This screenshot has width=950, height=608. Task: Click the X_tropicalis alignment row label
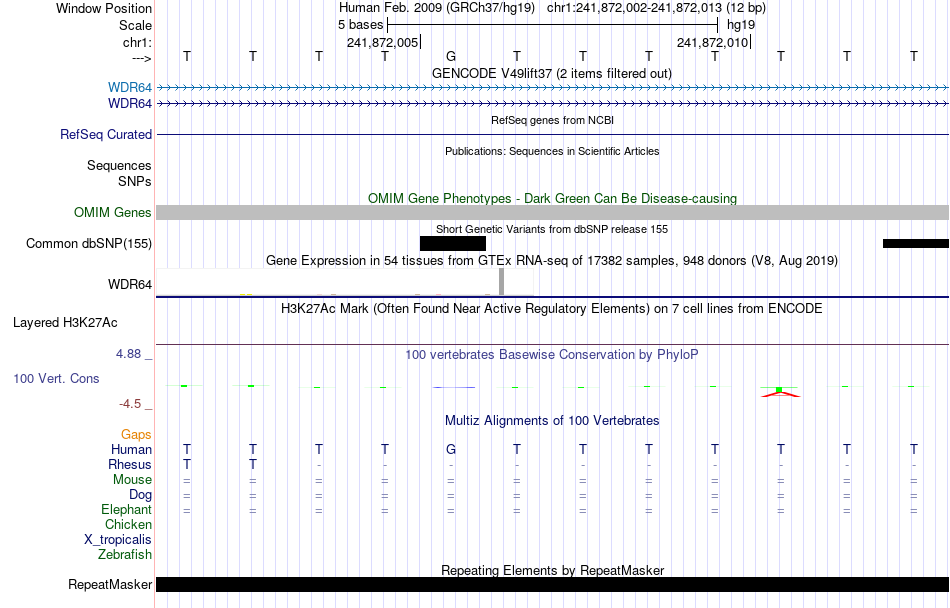pos(118,540)
